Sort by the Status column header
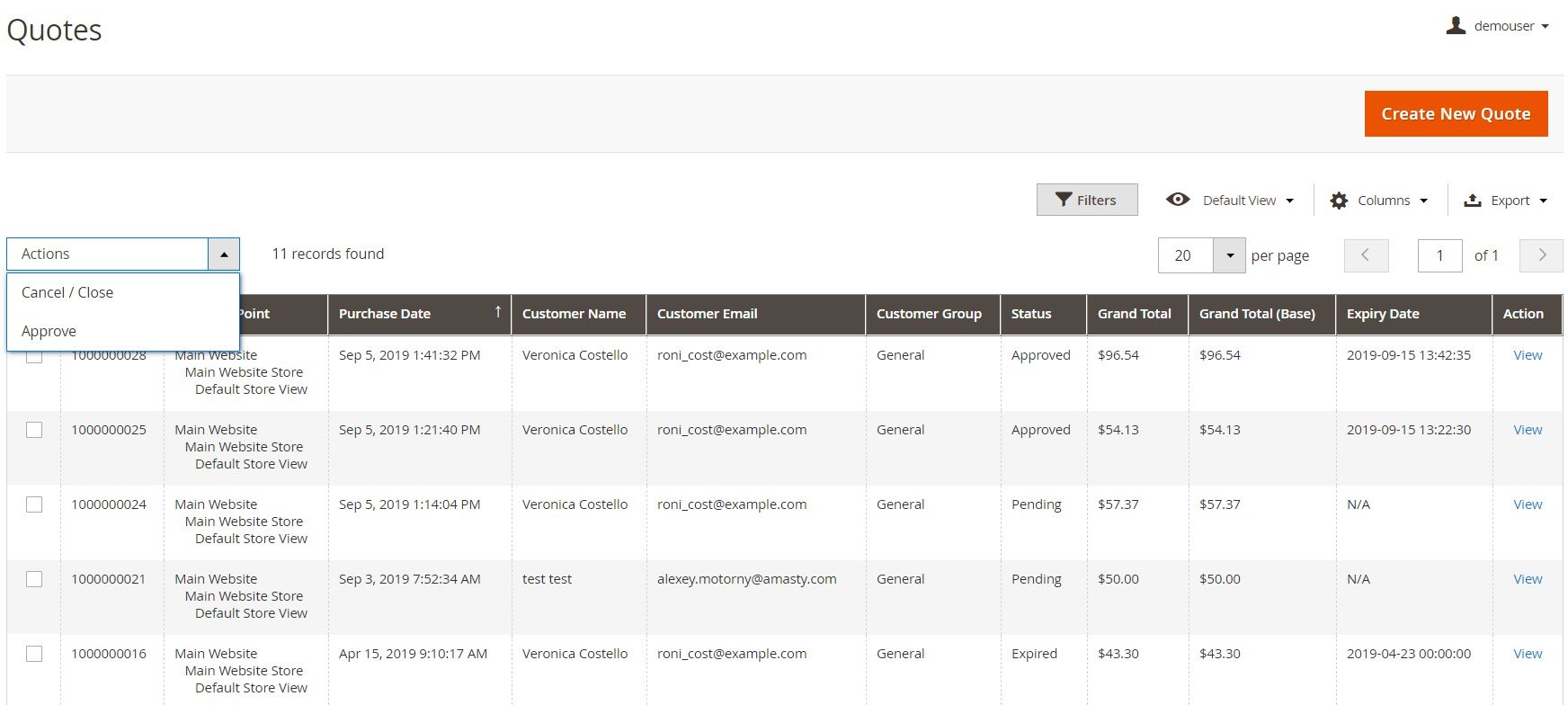Image resolution: width=1568 pixels, height=705 pixels. 1043,314
